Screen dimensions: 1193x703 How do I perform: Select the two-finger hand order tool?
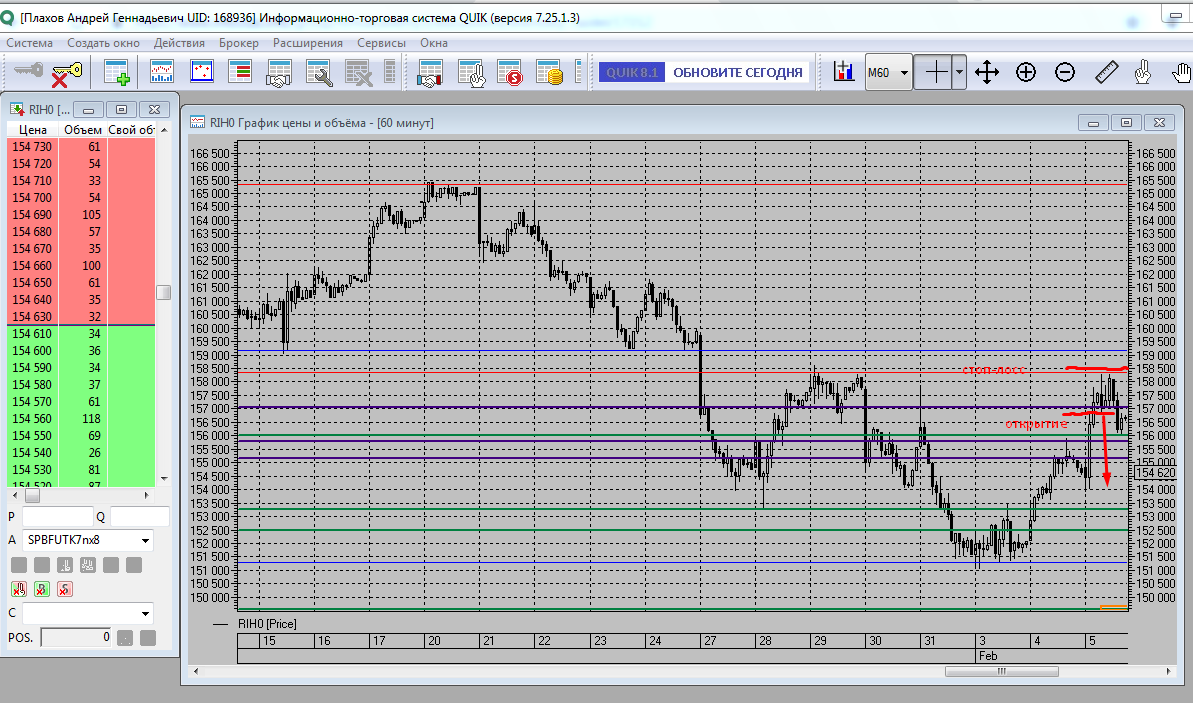point(1142,72)
